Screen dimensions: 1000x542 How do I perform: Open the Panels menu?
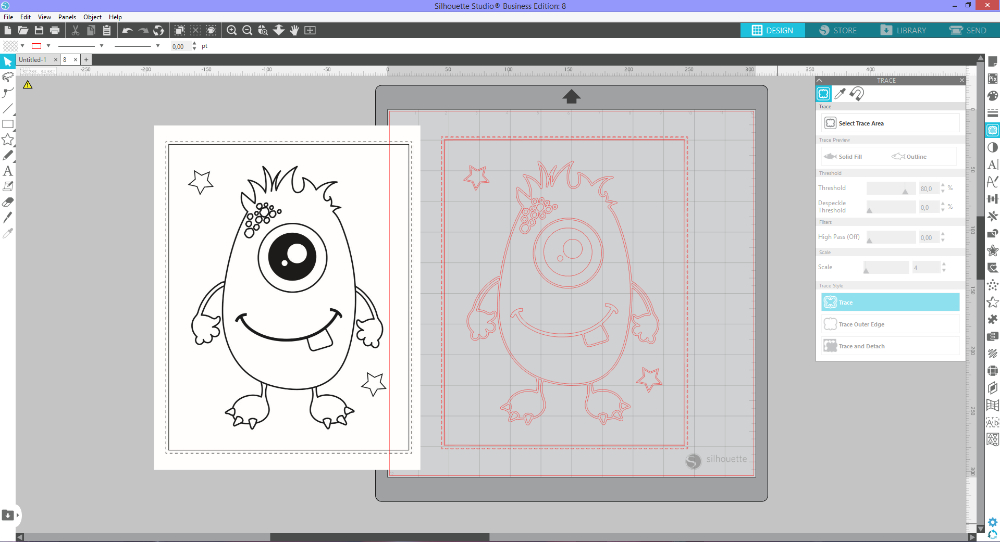[x=67, y=17]
